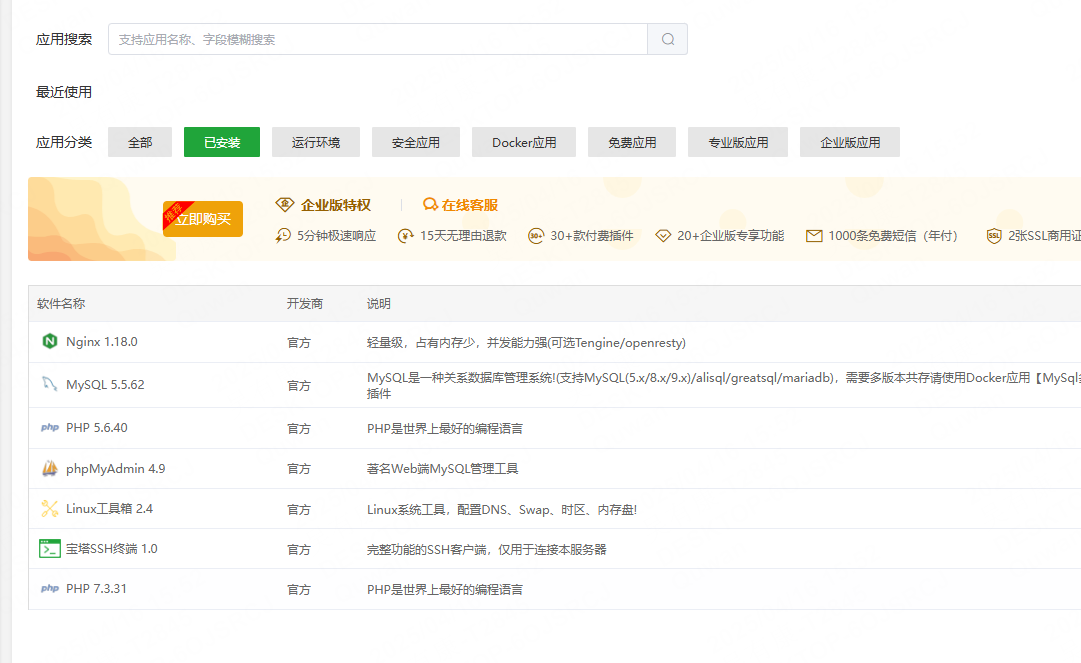Click the PHP 7.3.31 entry
The width and height of the screenshot is (1081, 663).
98,588
